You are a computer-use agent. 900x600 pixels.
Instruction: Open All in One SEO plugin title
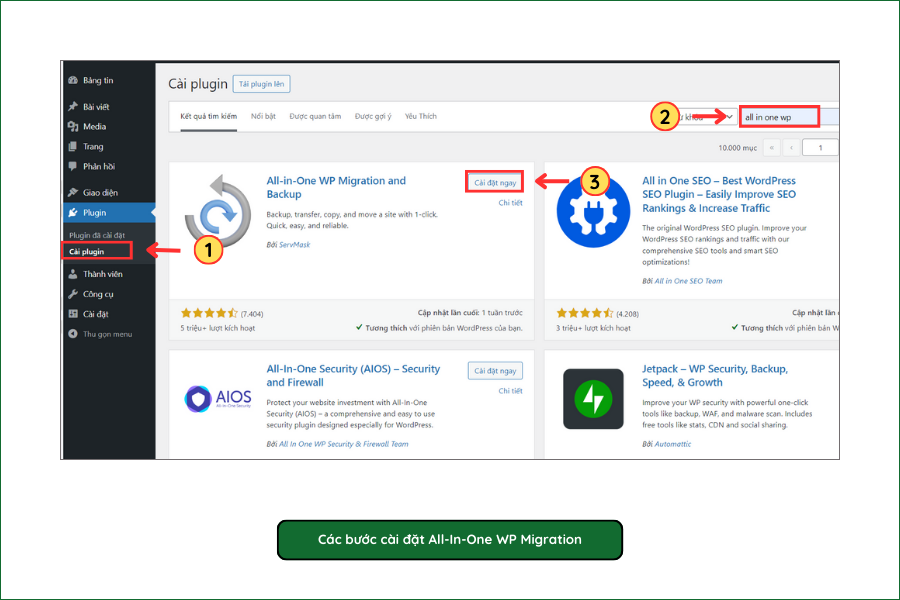pyautogui.click(x=719, y=194)
